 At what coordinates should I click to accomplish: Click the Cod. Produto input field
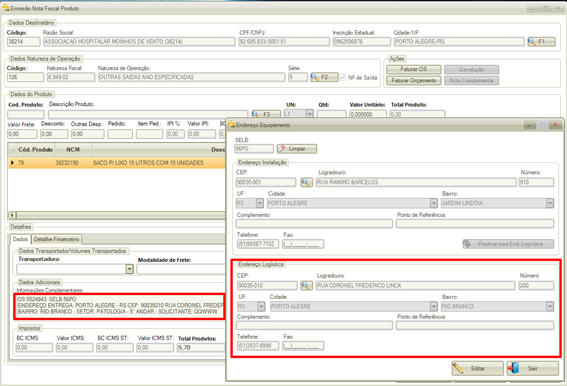26,114
